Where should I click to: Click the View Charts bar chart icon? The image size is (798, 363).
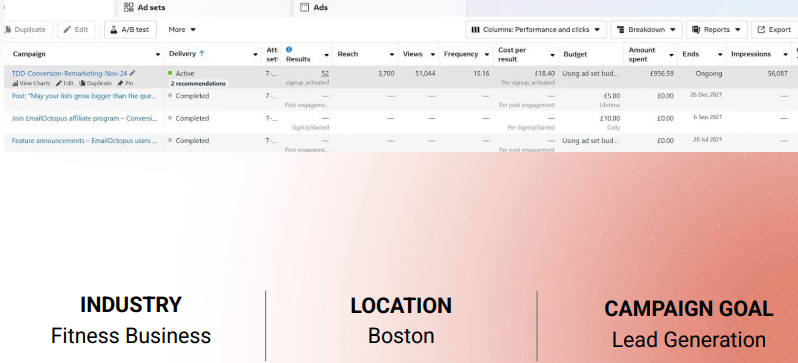[15, 83]
